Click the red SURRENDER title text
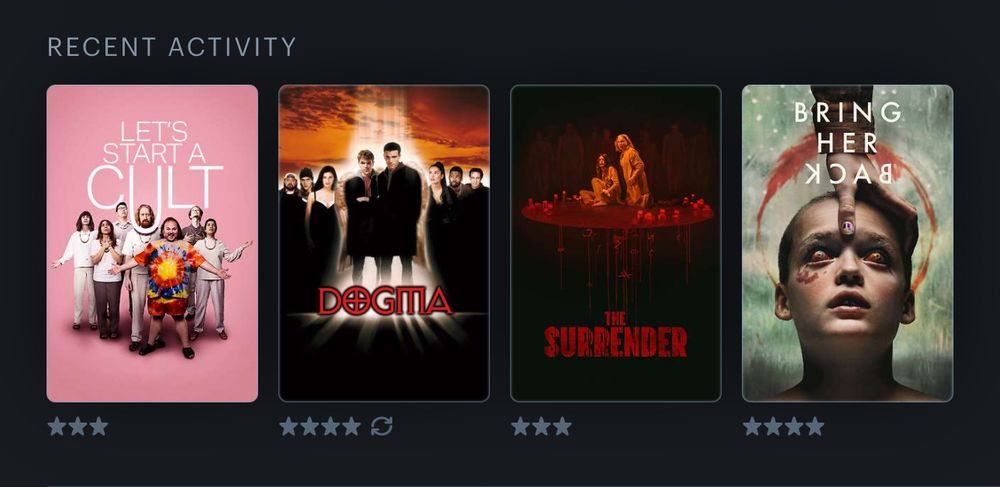This screenshot has height=487, width=1000. coord(615,342)
